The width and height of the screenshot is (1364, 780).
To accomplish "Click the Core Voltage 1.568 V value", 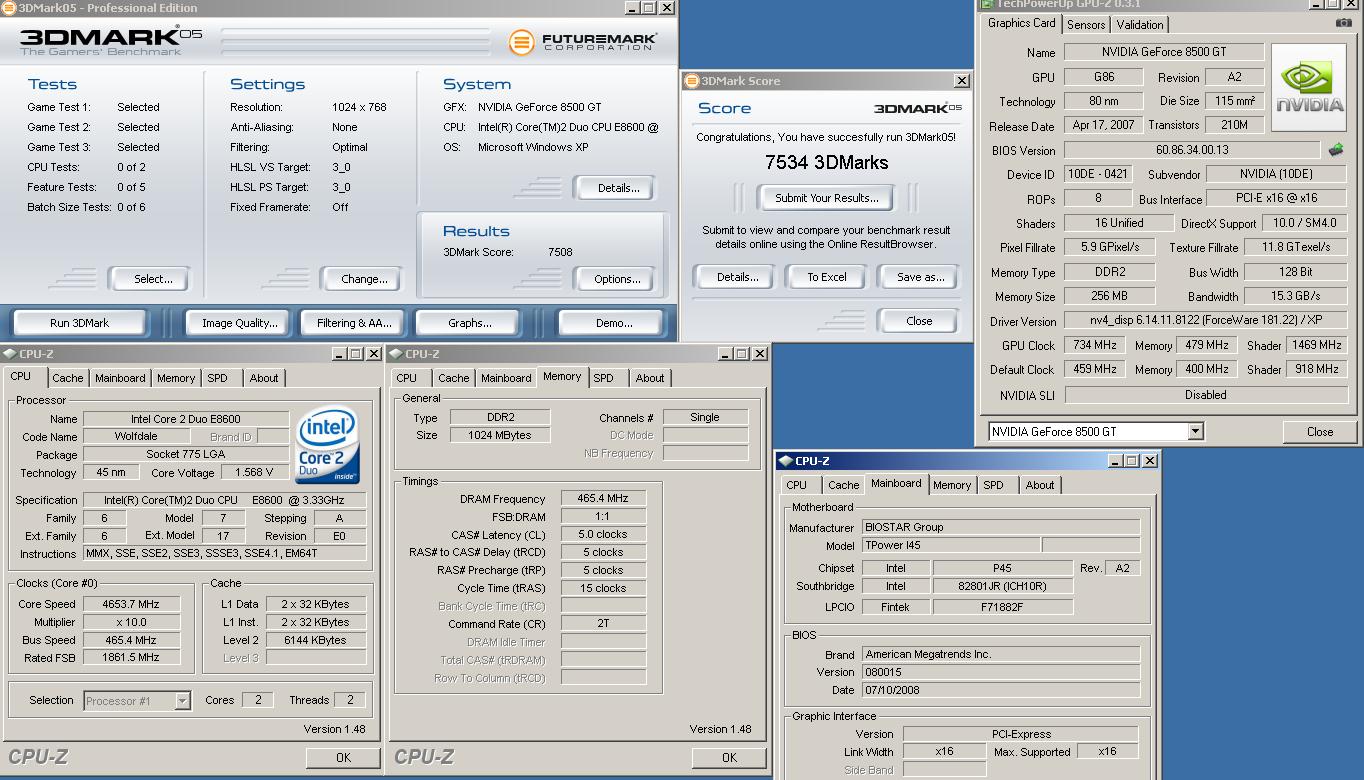I will (254, 473).
